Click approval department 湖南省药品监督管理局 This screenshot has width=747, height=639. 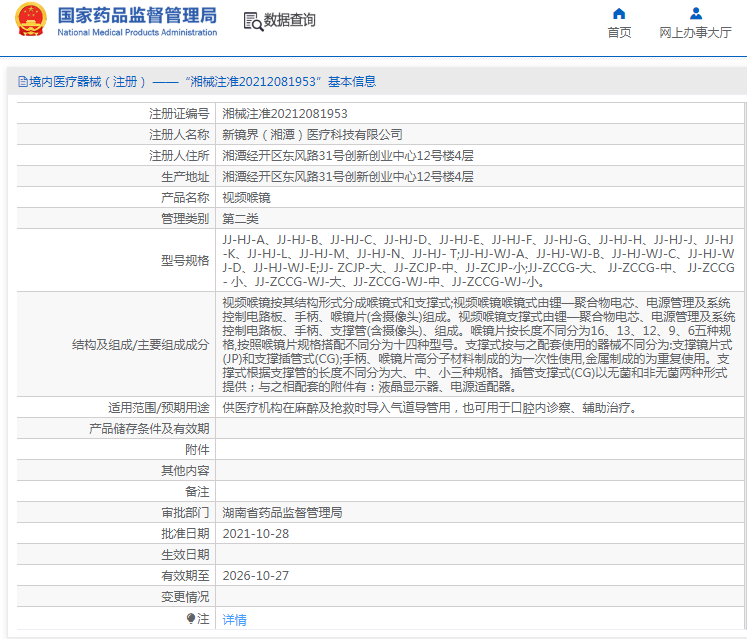pos(282,513)
